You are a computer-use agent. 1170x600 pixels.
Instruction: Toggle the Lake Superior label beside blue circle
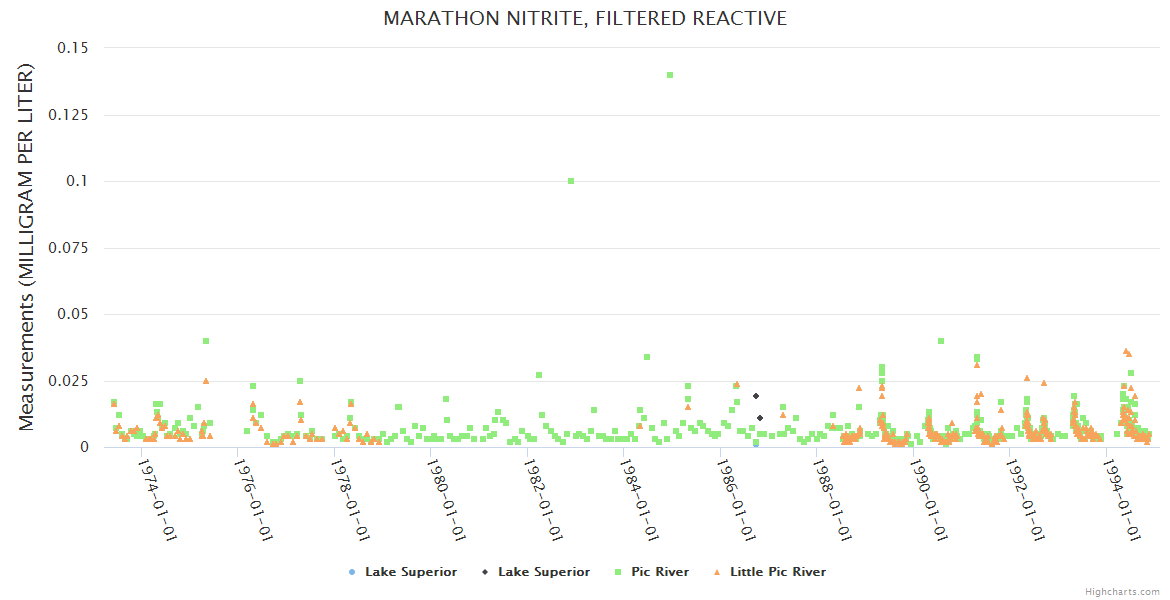(410, 572)
